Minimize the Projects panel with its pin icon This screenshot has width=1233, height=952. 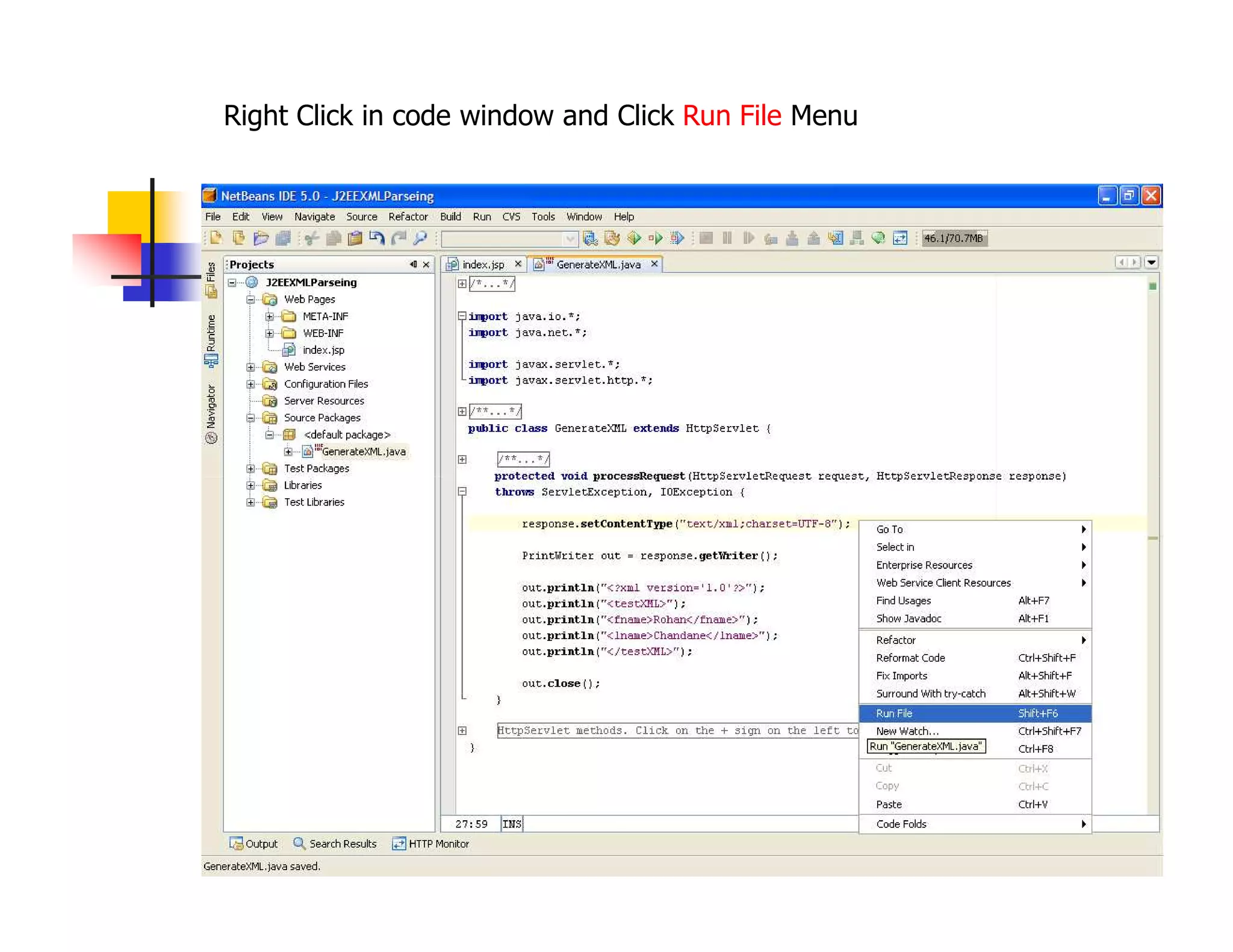[x=413, y=264]
